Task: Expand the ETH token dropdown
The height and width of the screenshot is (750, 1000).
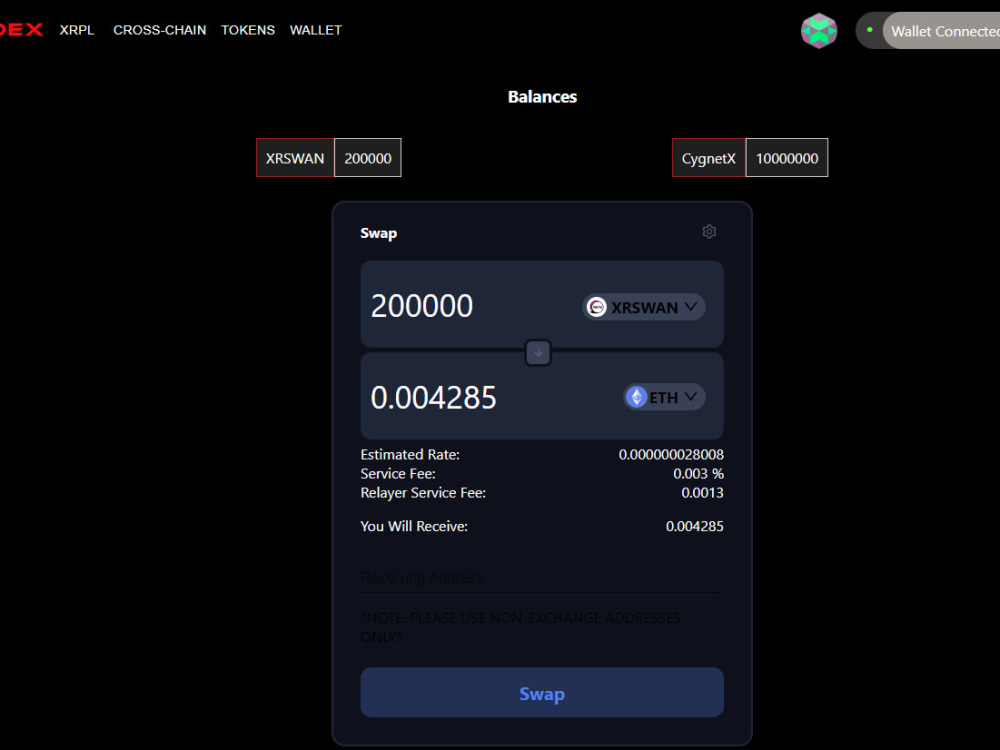Action: point(664,397)
